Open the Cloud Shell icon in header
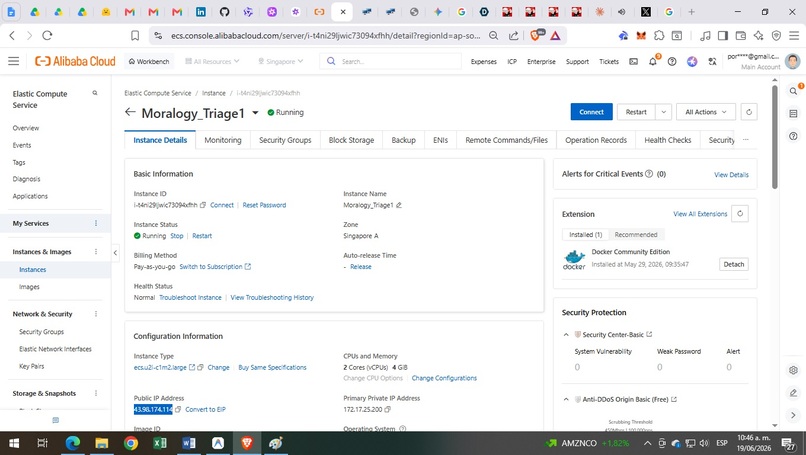 pyautogui.click(x=633, y=61)
